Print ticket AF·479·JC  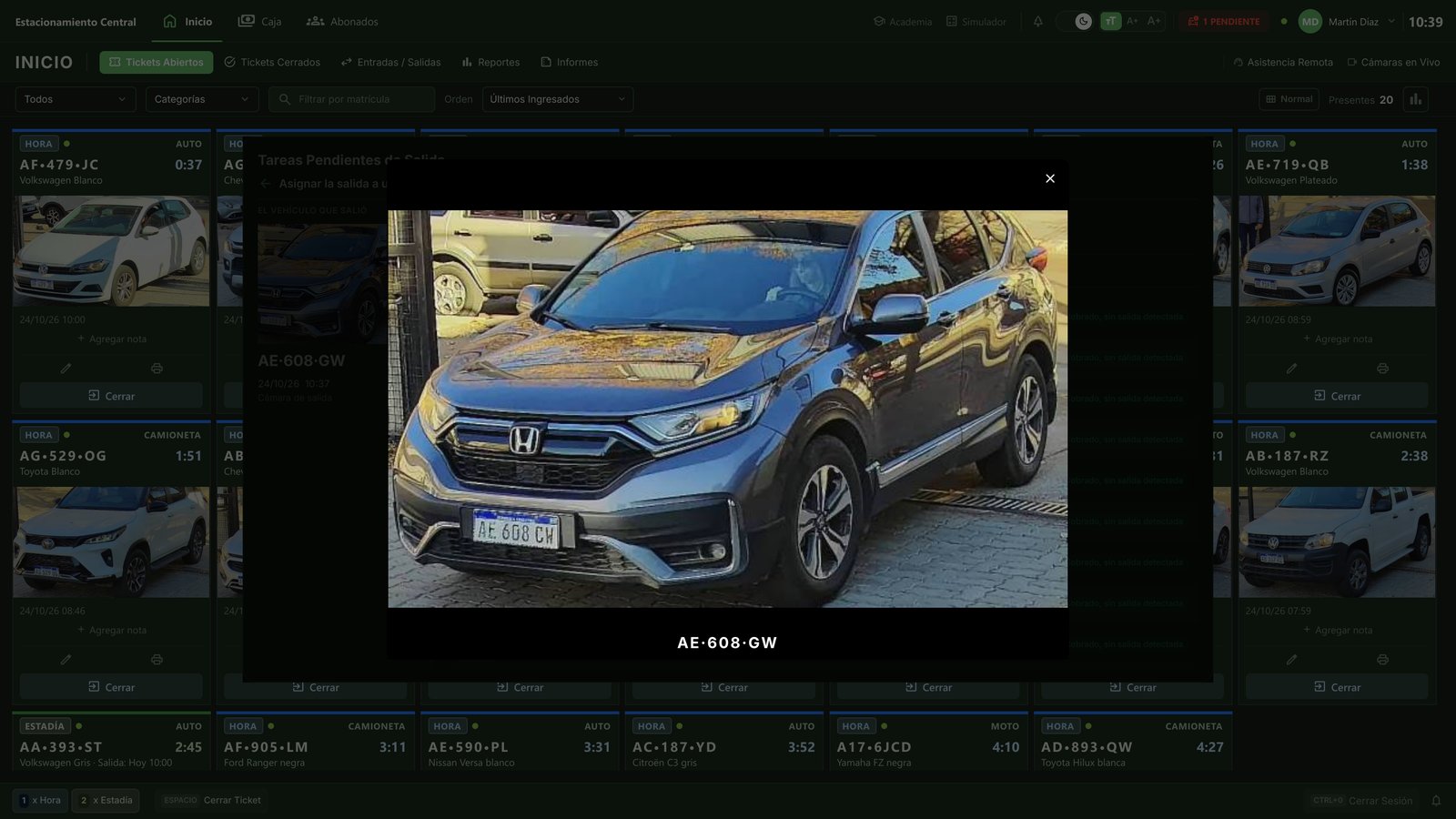tap(157, 369)
